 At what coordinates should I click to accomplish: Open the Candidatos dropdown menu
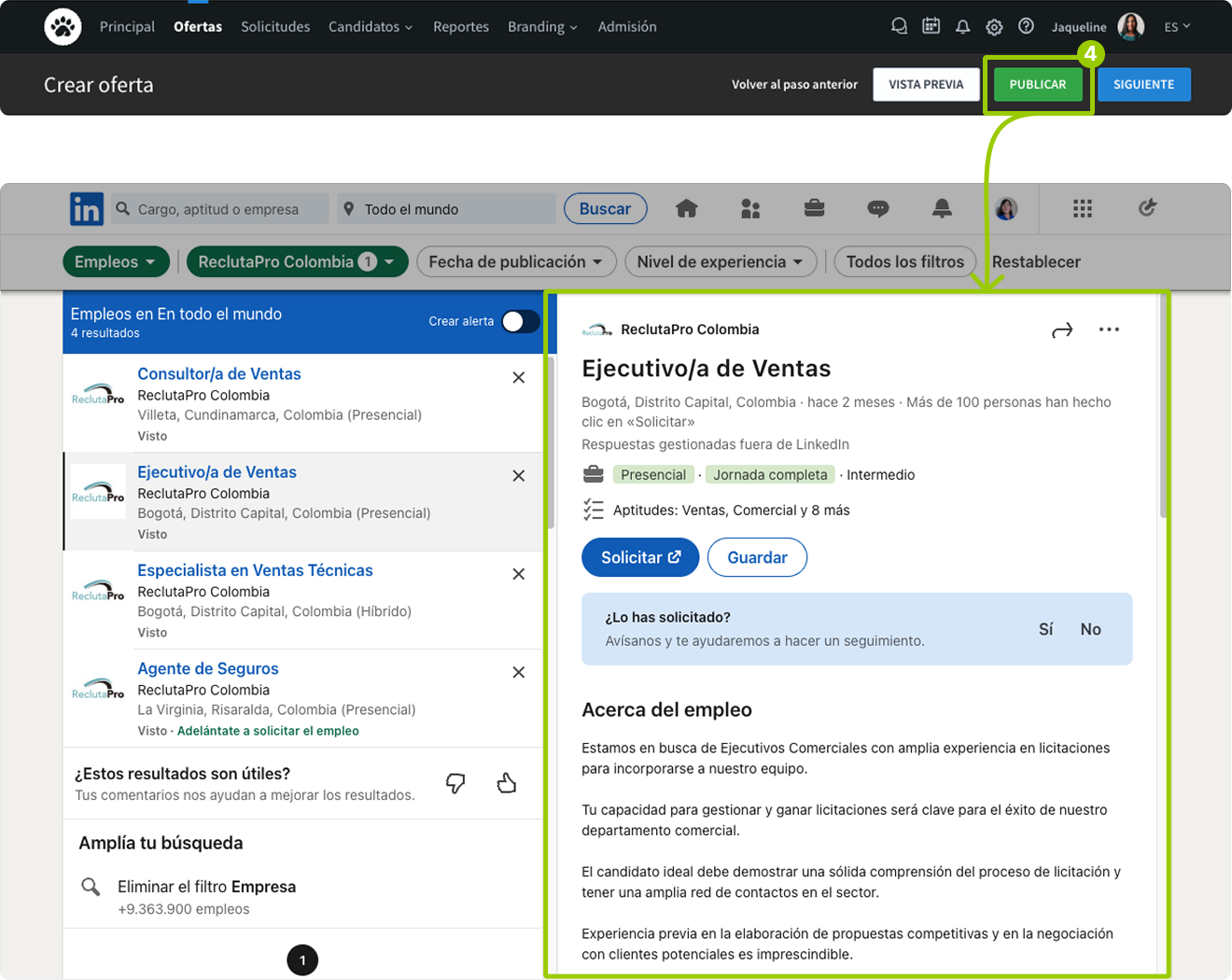pos(371,26)
